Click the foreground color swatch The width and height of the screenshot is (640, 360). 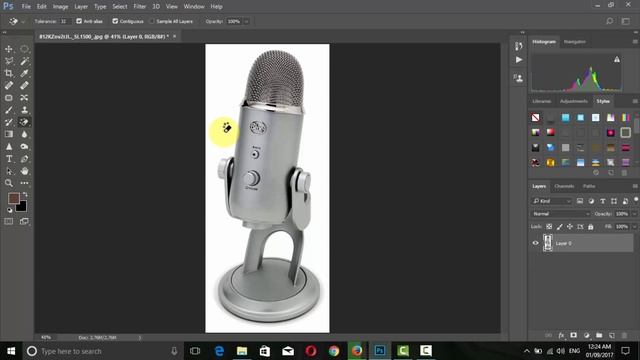pyautogui.click(x=13, y=198)
